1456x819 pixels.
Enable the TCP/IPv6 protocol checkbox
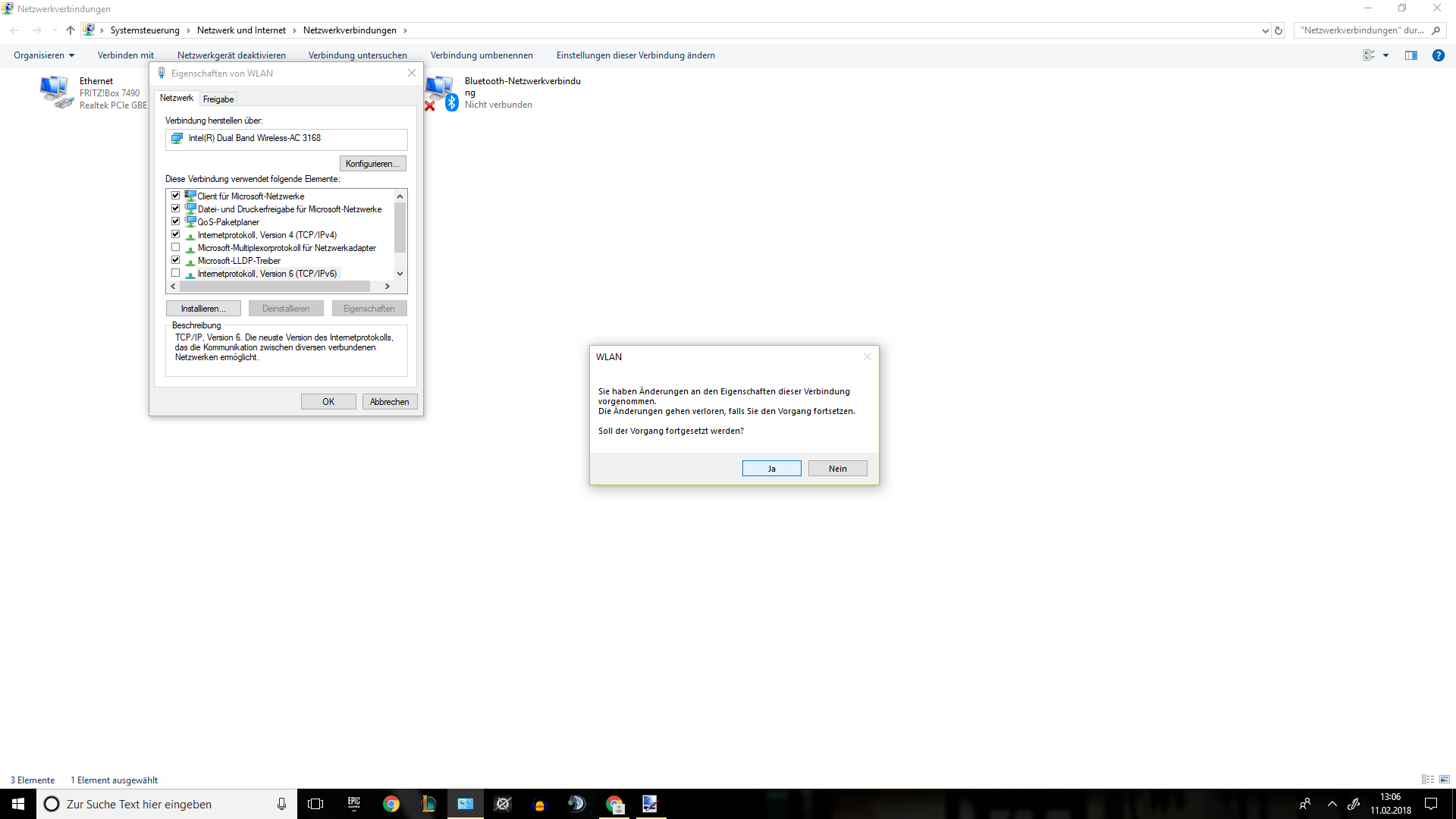pos(176,273)
